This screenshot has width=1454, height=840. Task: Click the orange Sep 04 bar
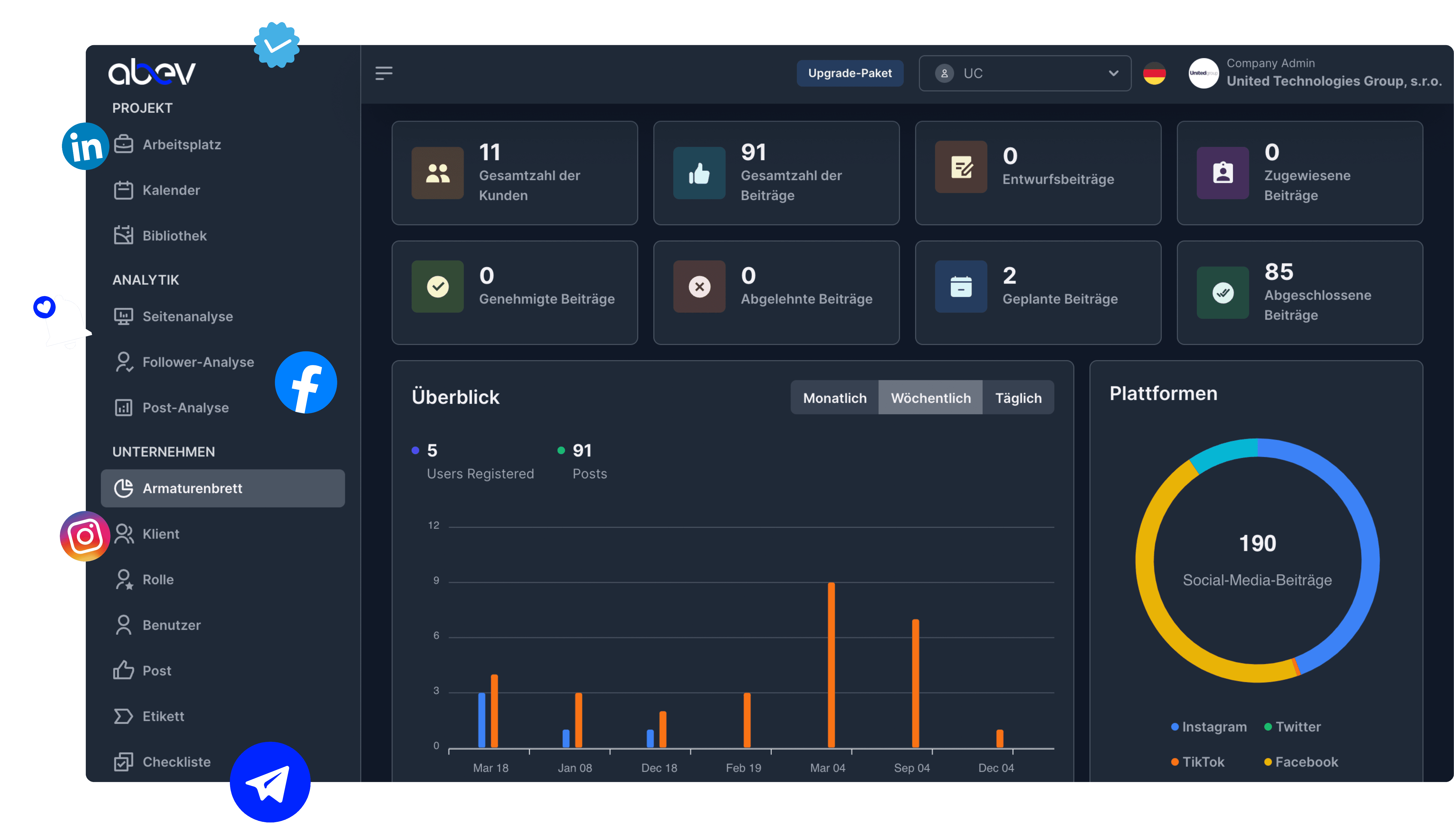tap(915, 683)
